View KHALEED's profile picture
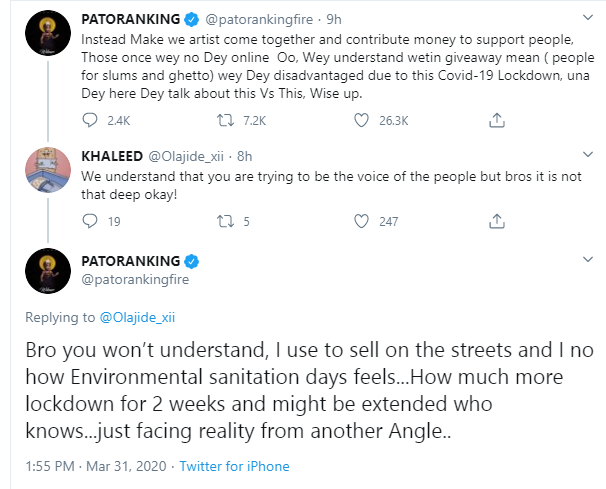This screenshot has width=606, height=489. 44,170
